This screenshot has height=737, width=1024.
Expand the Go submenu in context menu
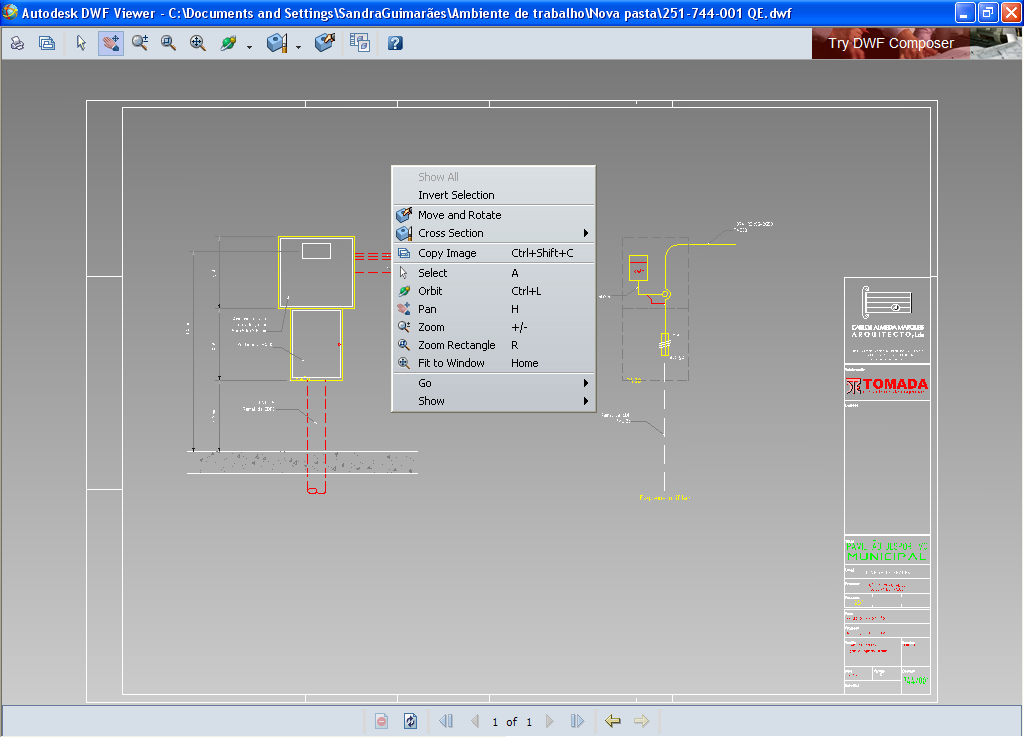(x=493, y=383)
